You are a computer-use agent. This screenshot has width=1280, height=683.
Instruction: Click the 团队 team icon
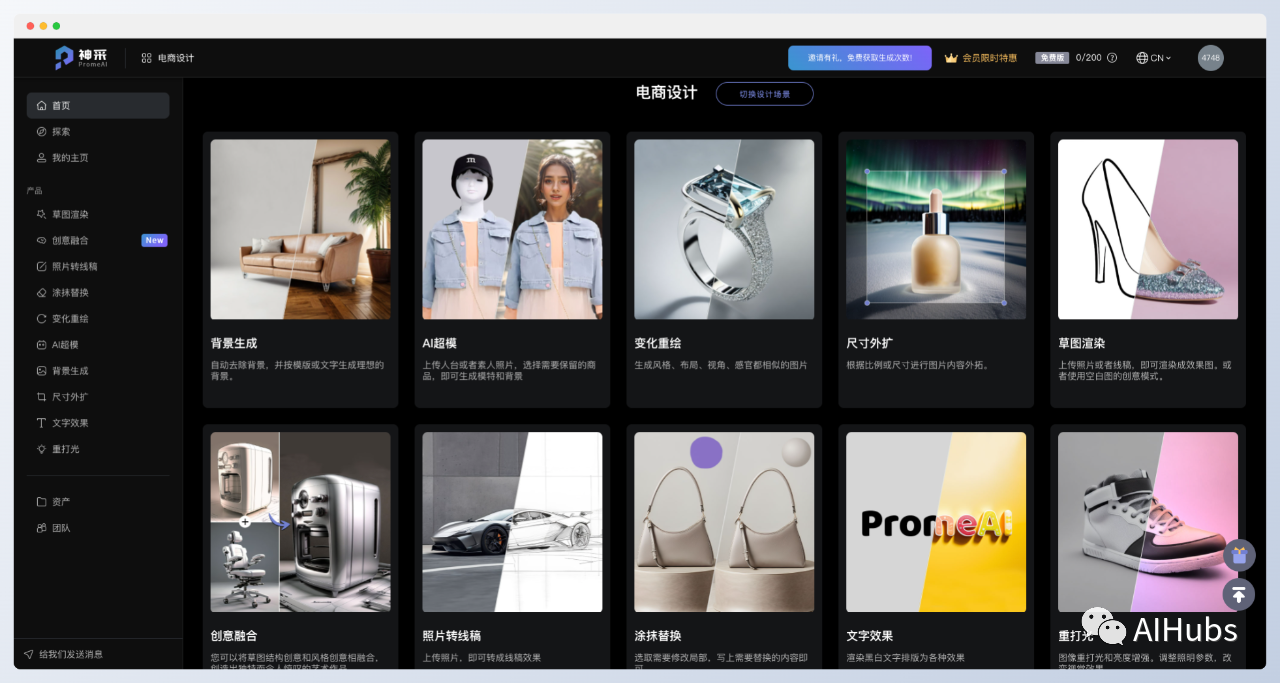click(x=41, y=528)
